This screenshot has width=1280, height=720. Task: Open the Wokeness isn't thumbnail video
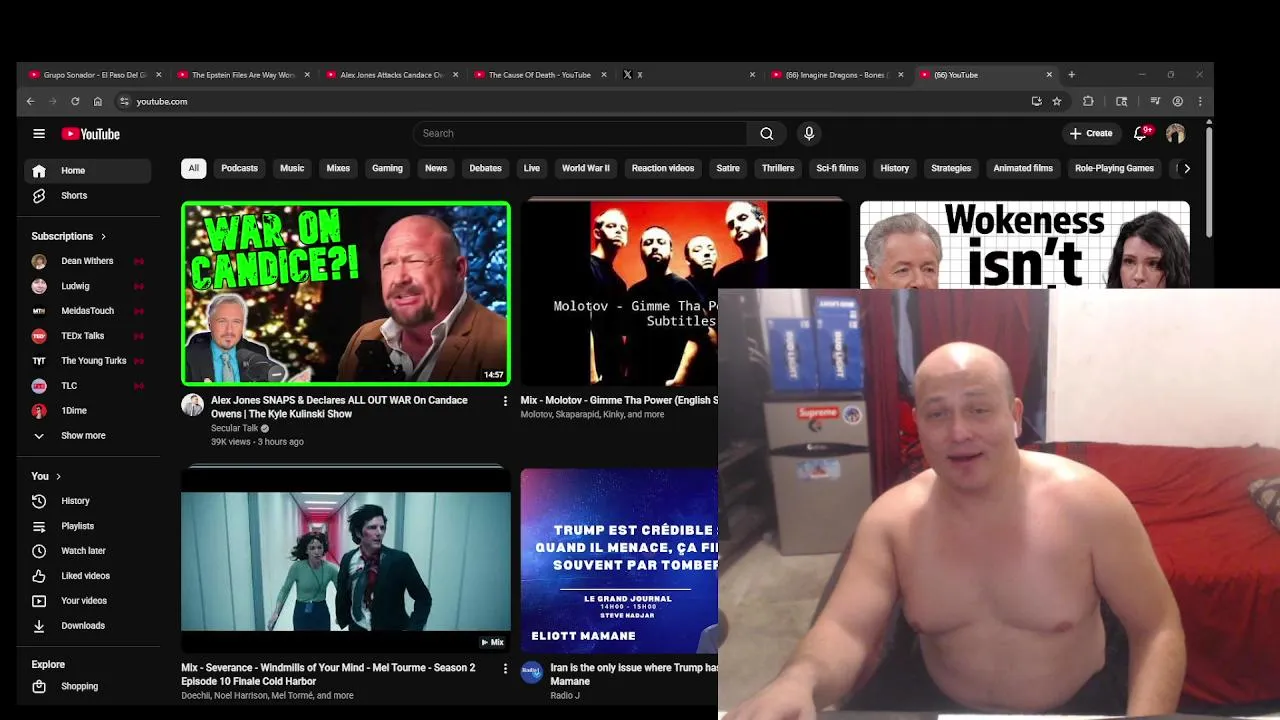1025,245
